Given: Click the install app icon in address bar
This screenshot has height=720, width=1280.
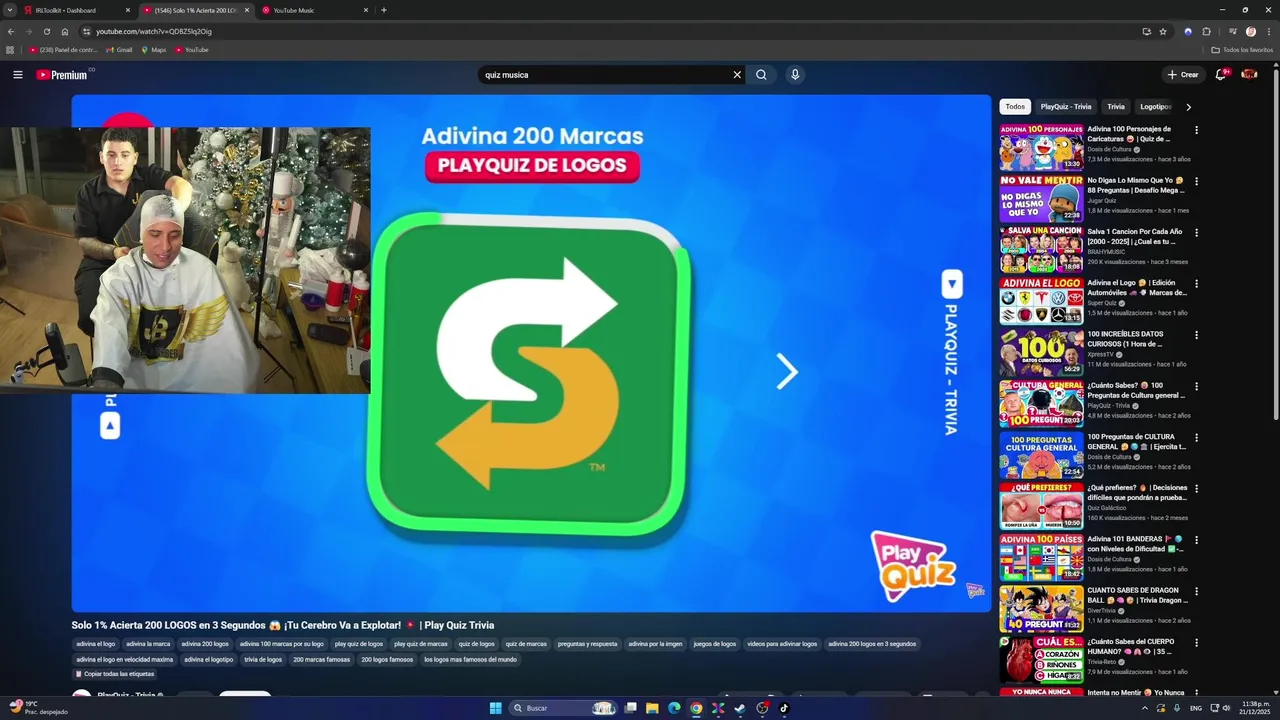Looking at the screenshot, I should click(1146, 31).
